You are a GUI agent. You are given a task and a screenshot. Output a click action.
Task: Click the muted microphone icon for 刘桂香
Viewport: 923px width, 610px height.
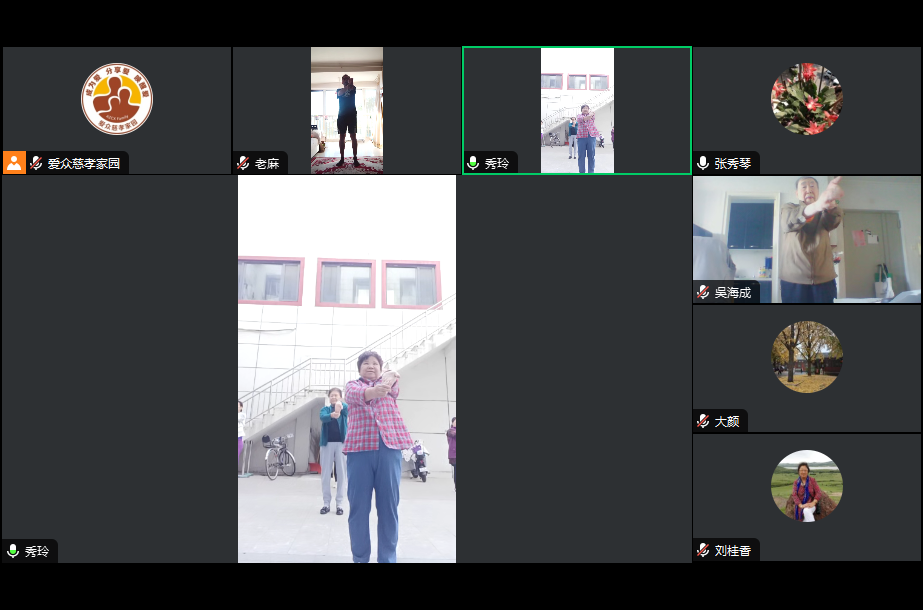tap(704, 550)
